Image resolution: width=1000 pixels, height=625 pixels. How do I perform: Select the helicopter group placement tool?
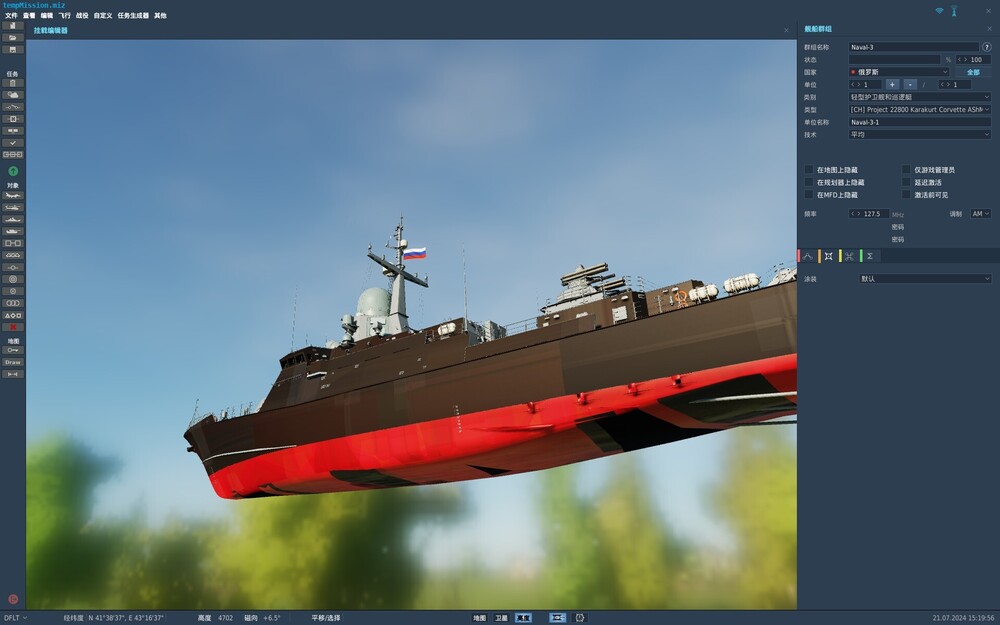pos(13,207)
